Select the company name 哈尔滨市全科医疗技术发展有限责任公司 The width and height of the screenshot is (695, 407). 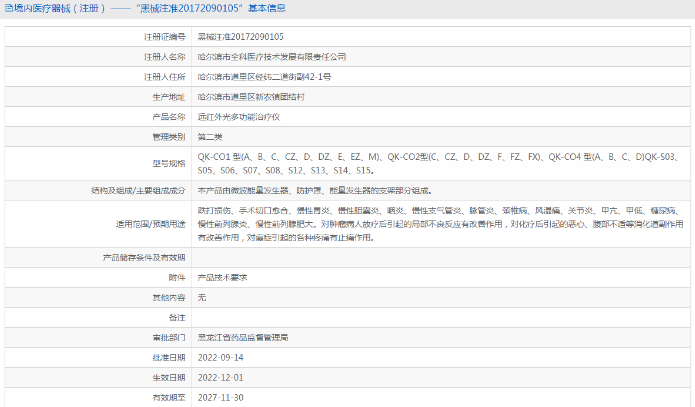(272, 57)
